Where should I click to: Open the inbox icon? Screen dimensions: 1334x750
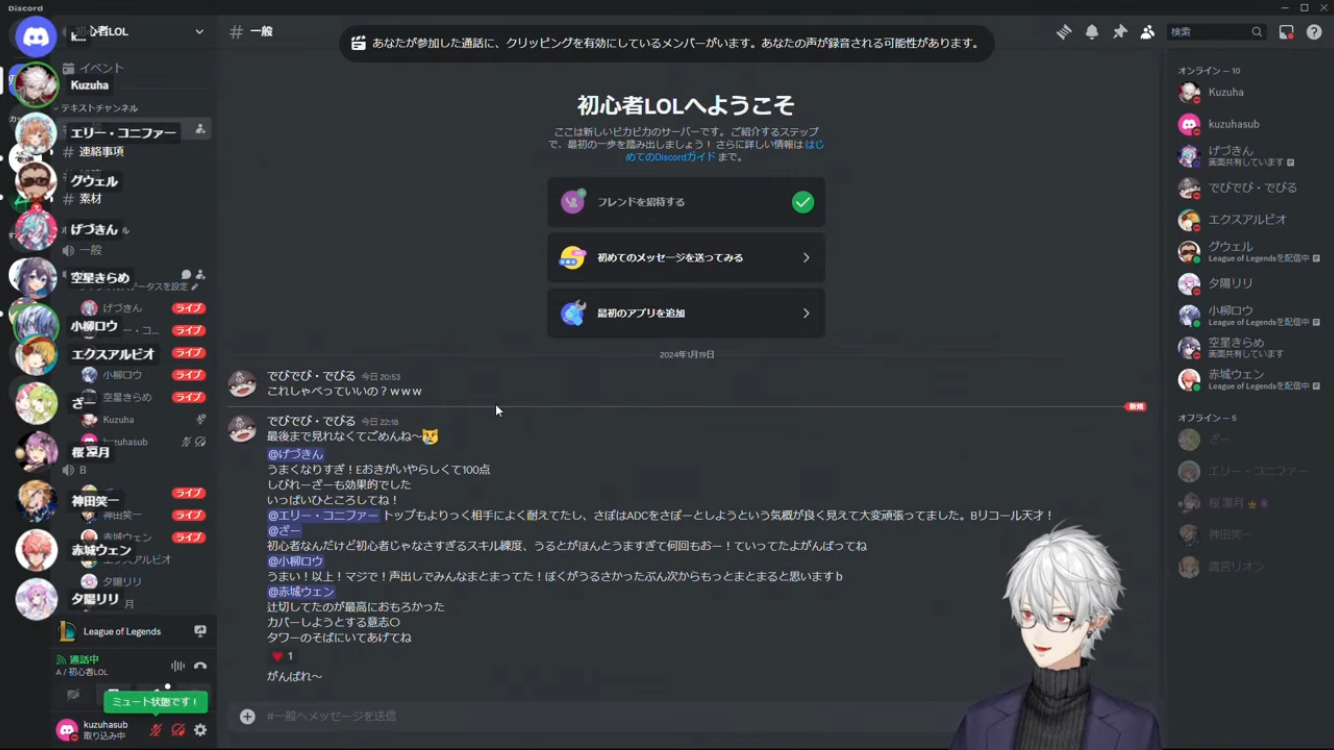click(x=1287, y=32)
